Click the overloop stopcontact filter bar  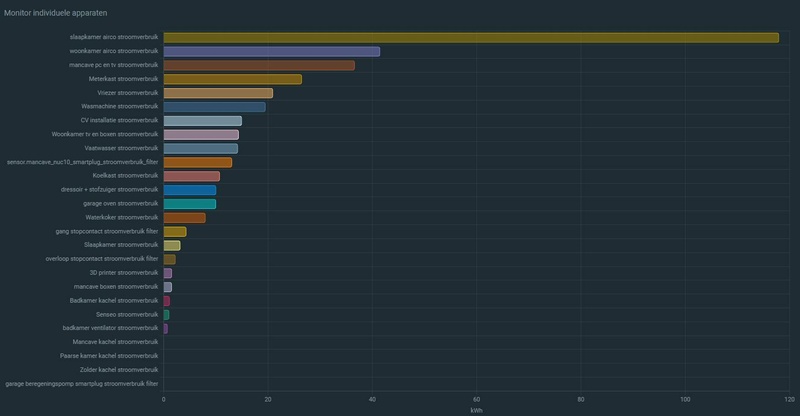[169, 259]
